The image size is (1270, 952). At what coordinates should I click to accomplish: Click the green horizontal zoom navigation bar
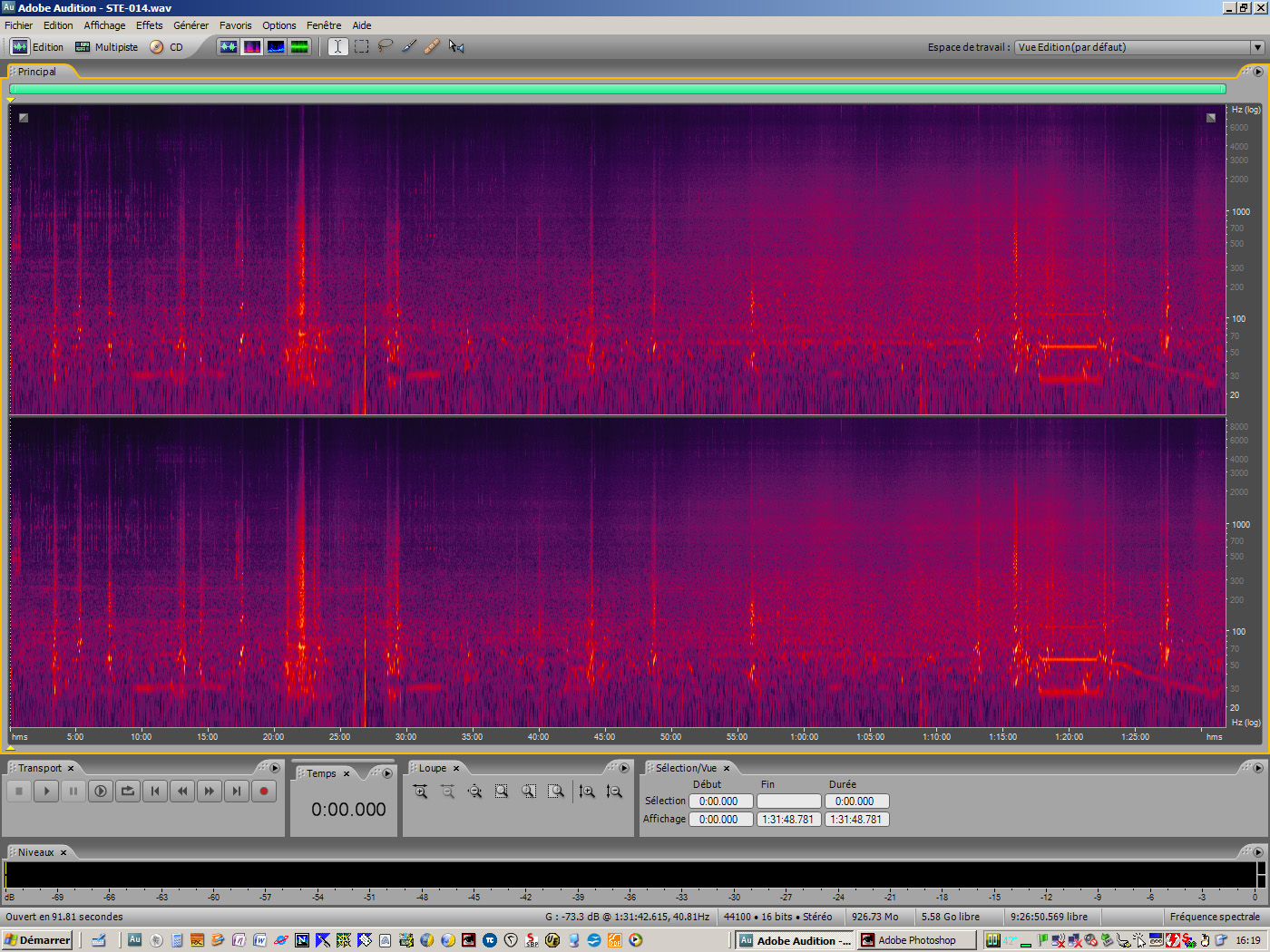click(x=617, y=89)
